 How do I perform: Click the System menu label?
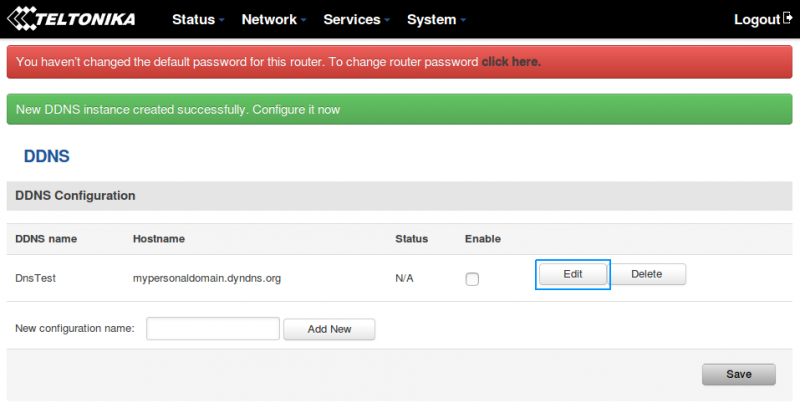point(431,20)
